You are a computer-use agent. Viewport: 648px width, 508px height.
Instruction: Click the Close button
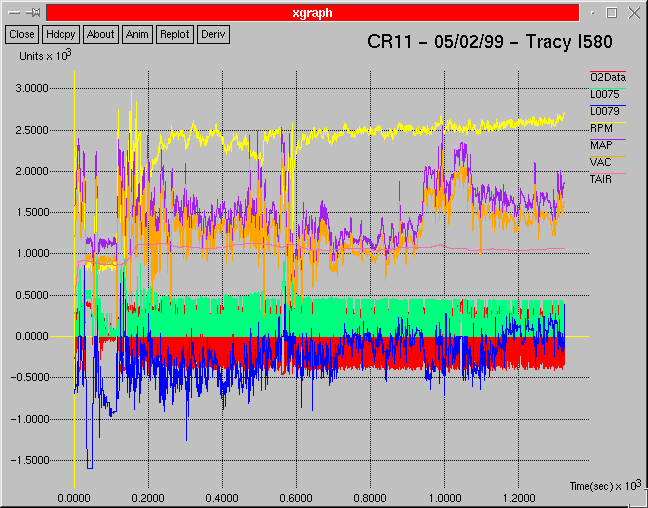(x=22, y=34)
